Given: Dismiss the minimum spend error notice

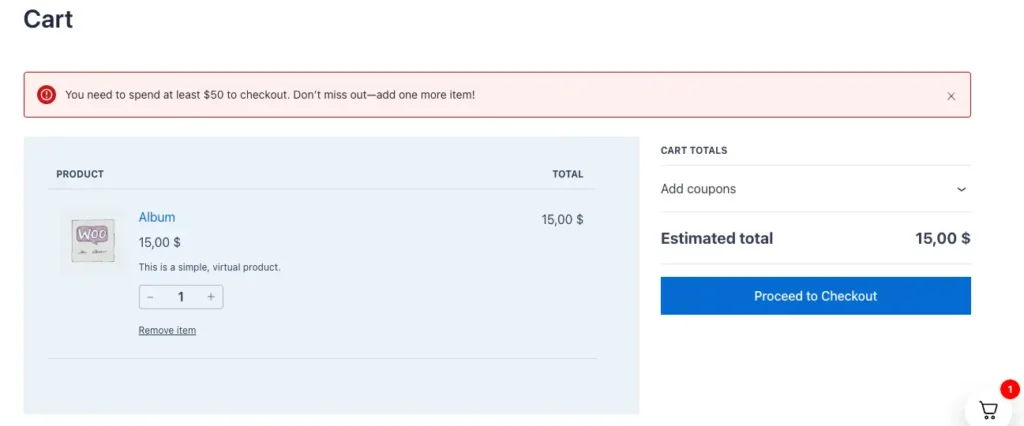Looking at the screenshot, I should pos(951,96).
